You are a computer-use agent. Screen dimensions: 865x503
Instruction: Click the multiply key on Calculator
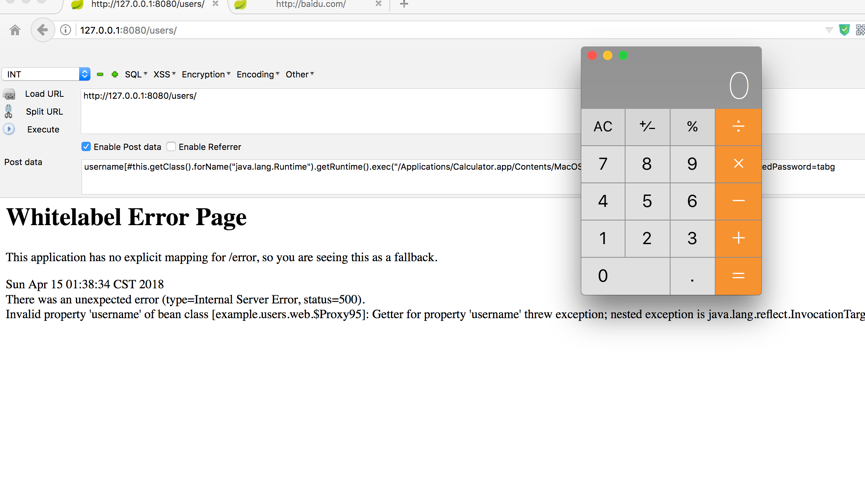tap(738, 164)
